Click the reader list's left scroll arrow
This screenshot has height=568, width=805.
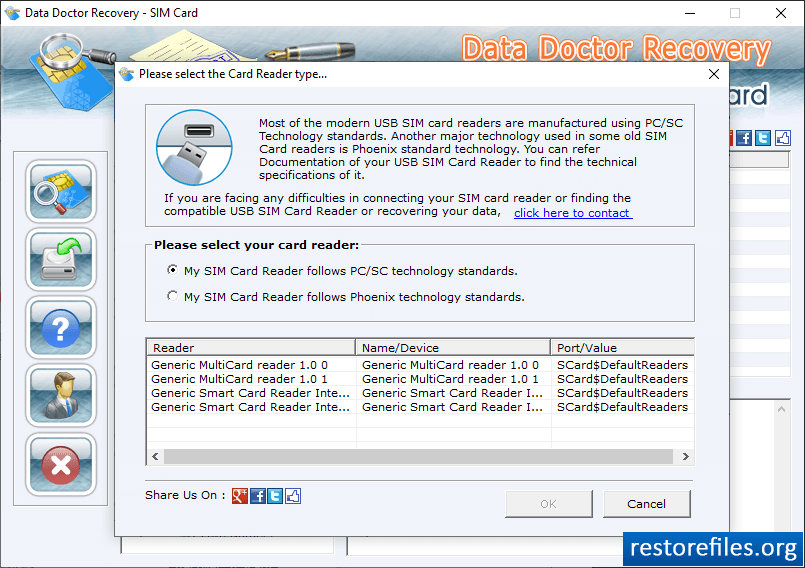(155, 456)
